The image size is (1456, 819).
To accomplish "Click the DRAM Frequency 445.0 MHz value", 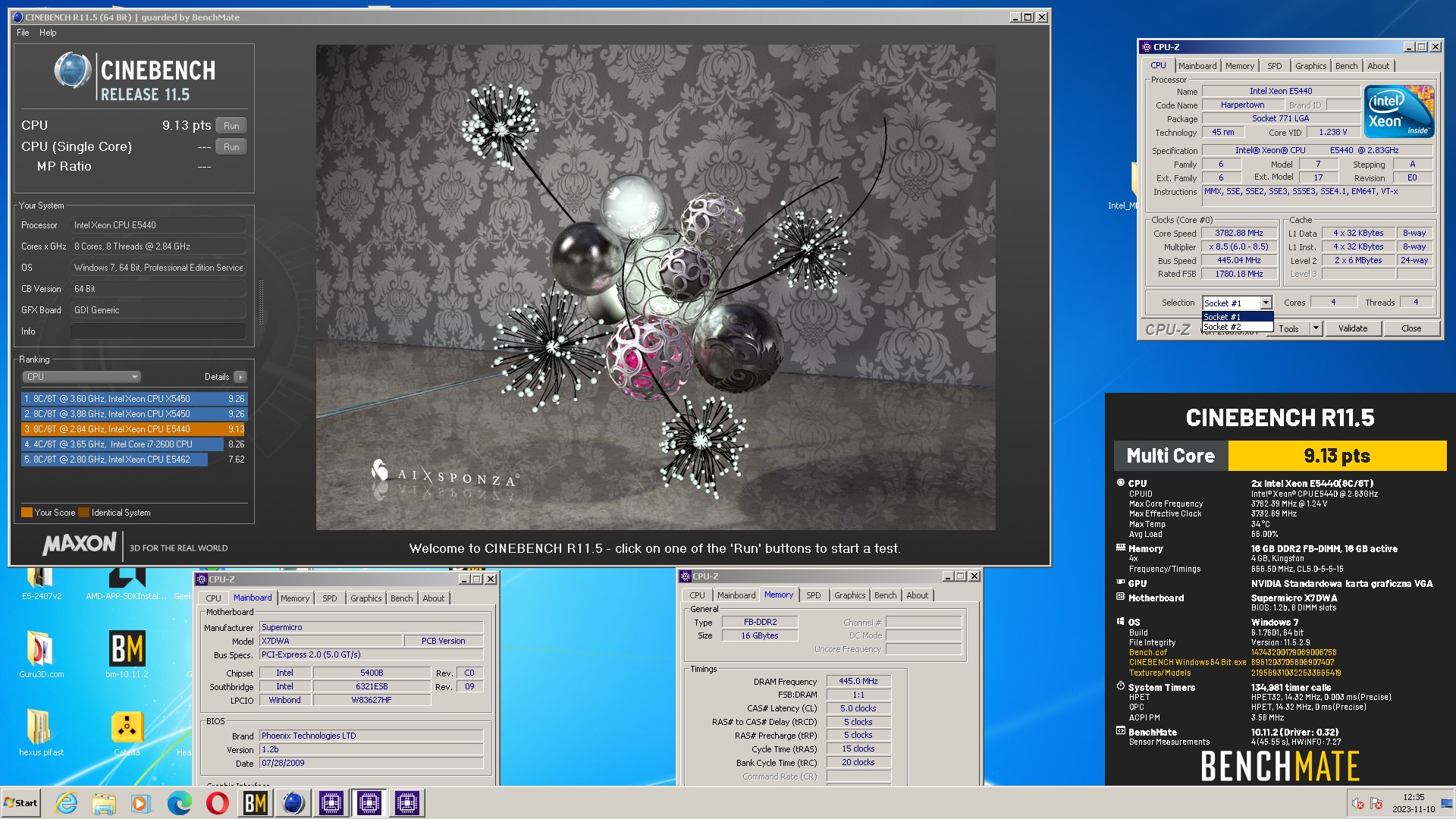I will pos(858,681).
